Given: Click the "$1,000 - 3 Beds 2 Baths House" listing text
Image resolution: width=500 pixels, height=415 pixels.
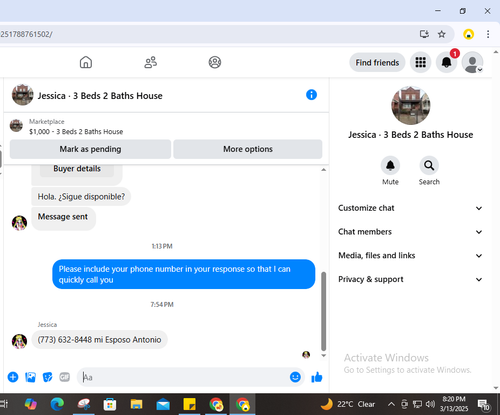Looking at the screenshot, I should pos(76,132).
